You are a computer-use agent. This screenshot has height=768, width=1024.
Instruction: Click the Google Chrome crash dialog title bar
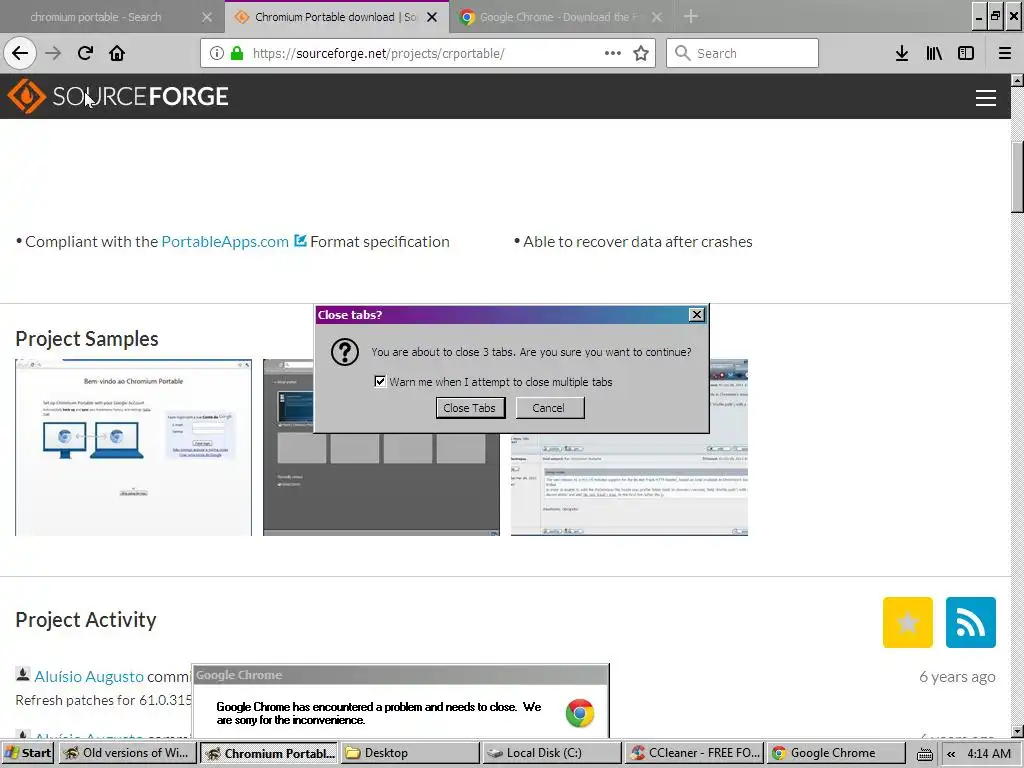pyautogui.click(x=400, y=675)
